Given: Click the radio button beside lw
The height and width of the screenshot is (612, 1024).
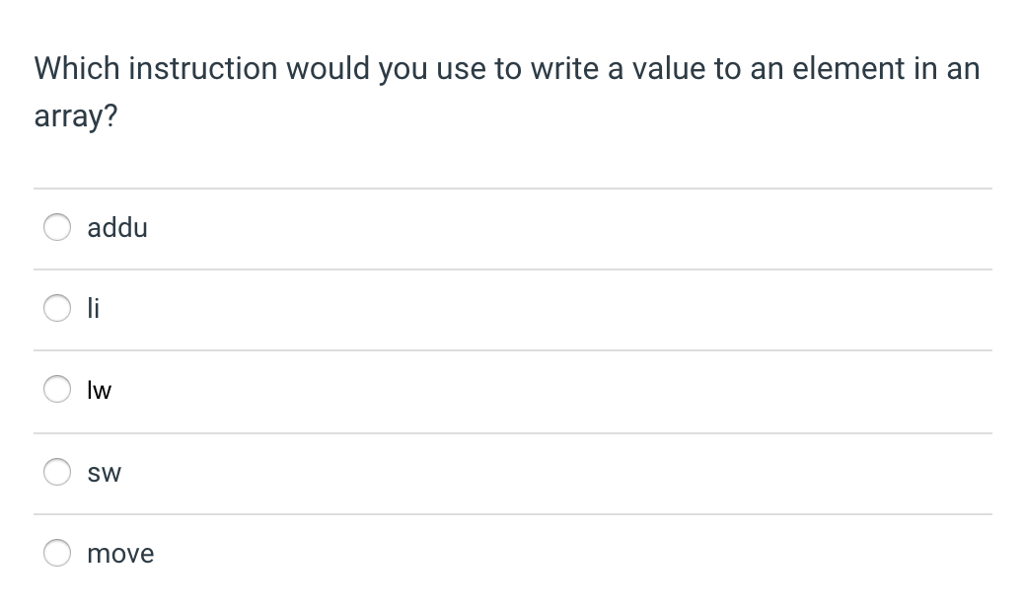Looking at the screenshot, I should tap(57, 389).
